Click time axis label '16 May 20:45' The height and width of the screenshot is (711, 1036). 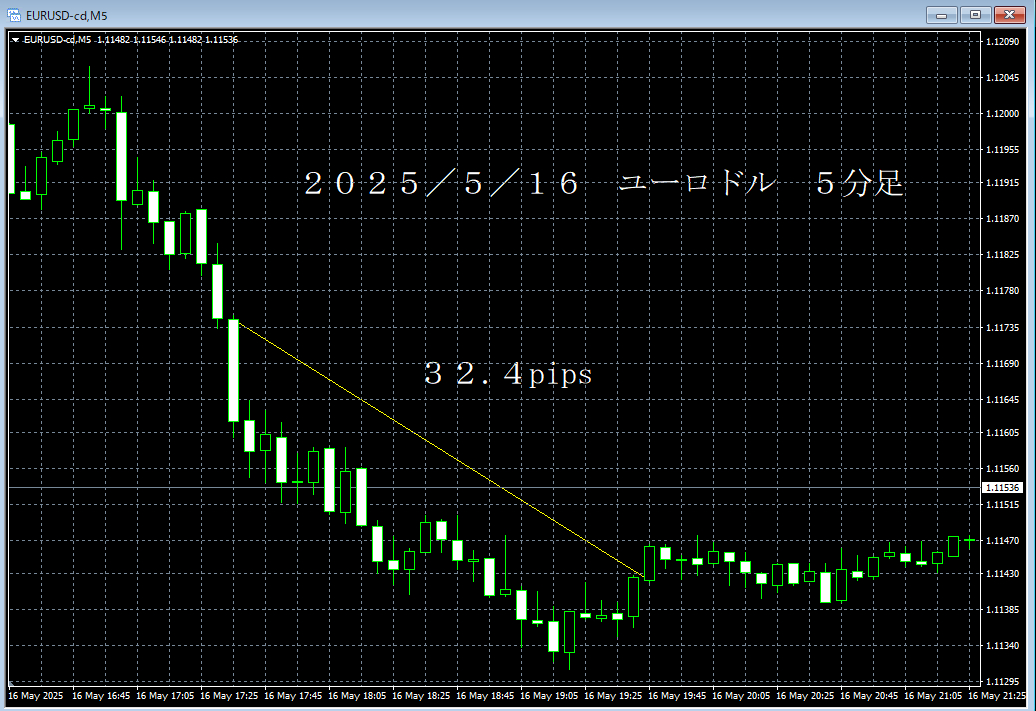click(x=870, y=696)
